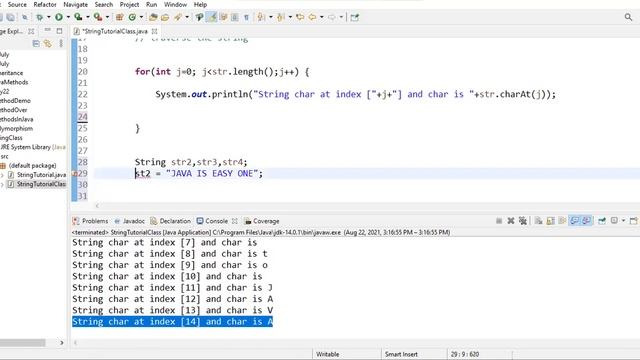Toggle Word Wrap toolbar icon
This screenshot has width=640, height=360.
click(x=223, y=17)
